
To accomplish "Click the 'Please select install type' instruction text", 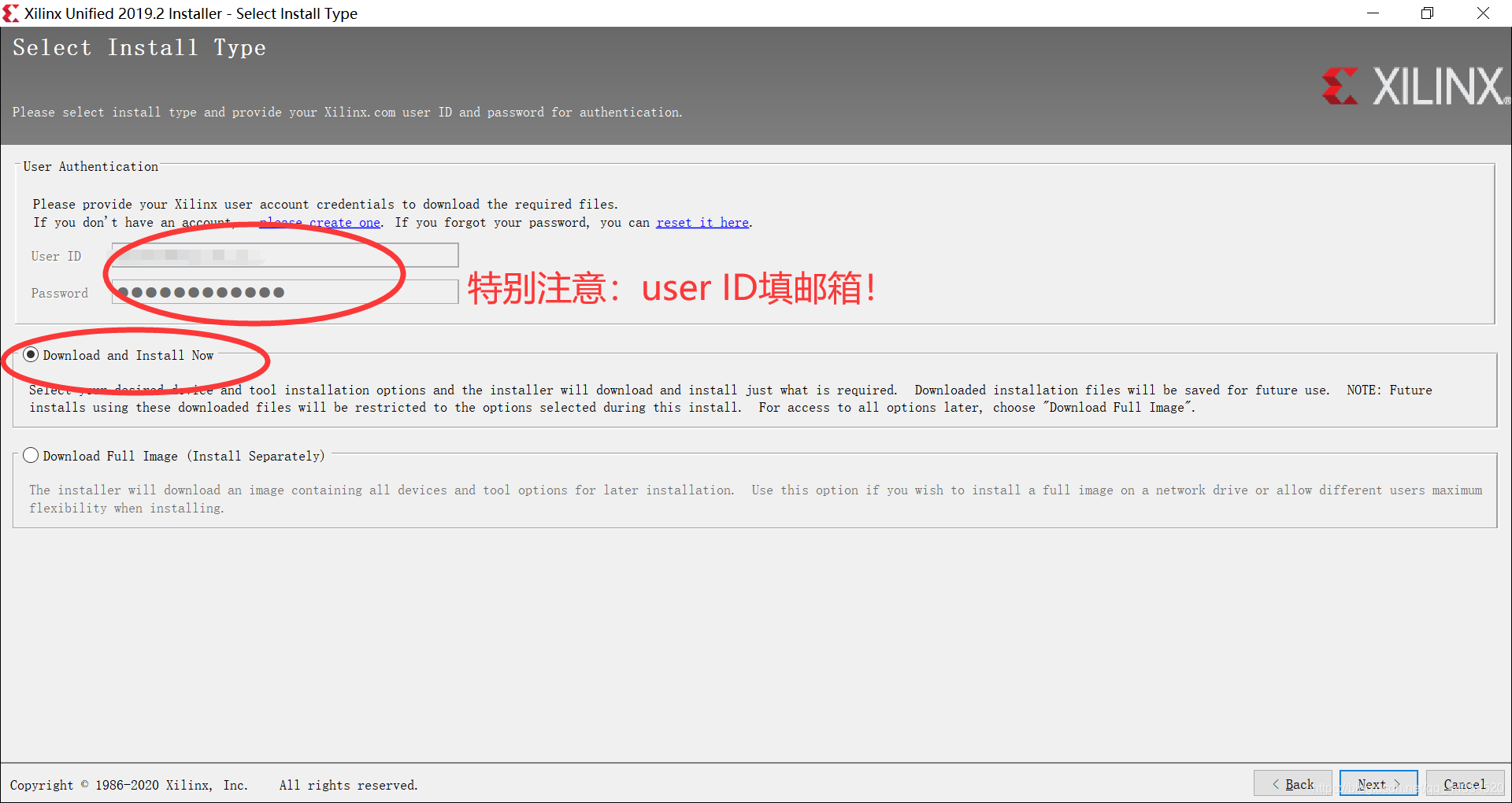I will [347, 113].
